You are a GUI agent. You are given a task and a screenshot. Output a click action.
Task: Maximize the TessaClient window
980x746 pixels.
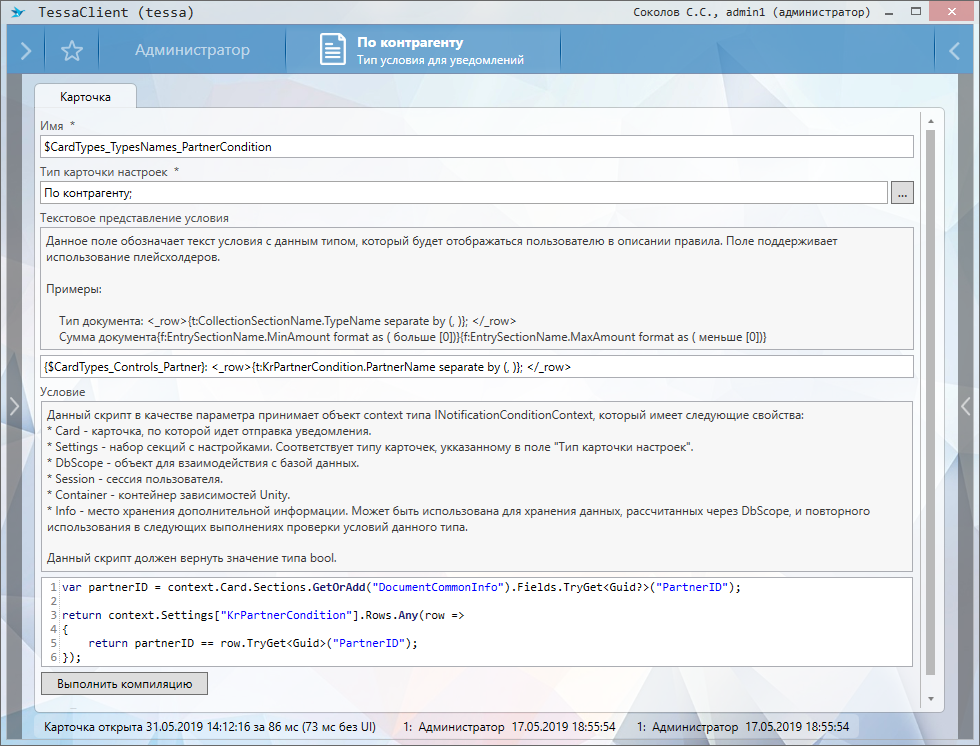point(917,13)
